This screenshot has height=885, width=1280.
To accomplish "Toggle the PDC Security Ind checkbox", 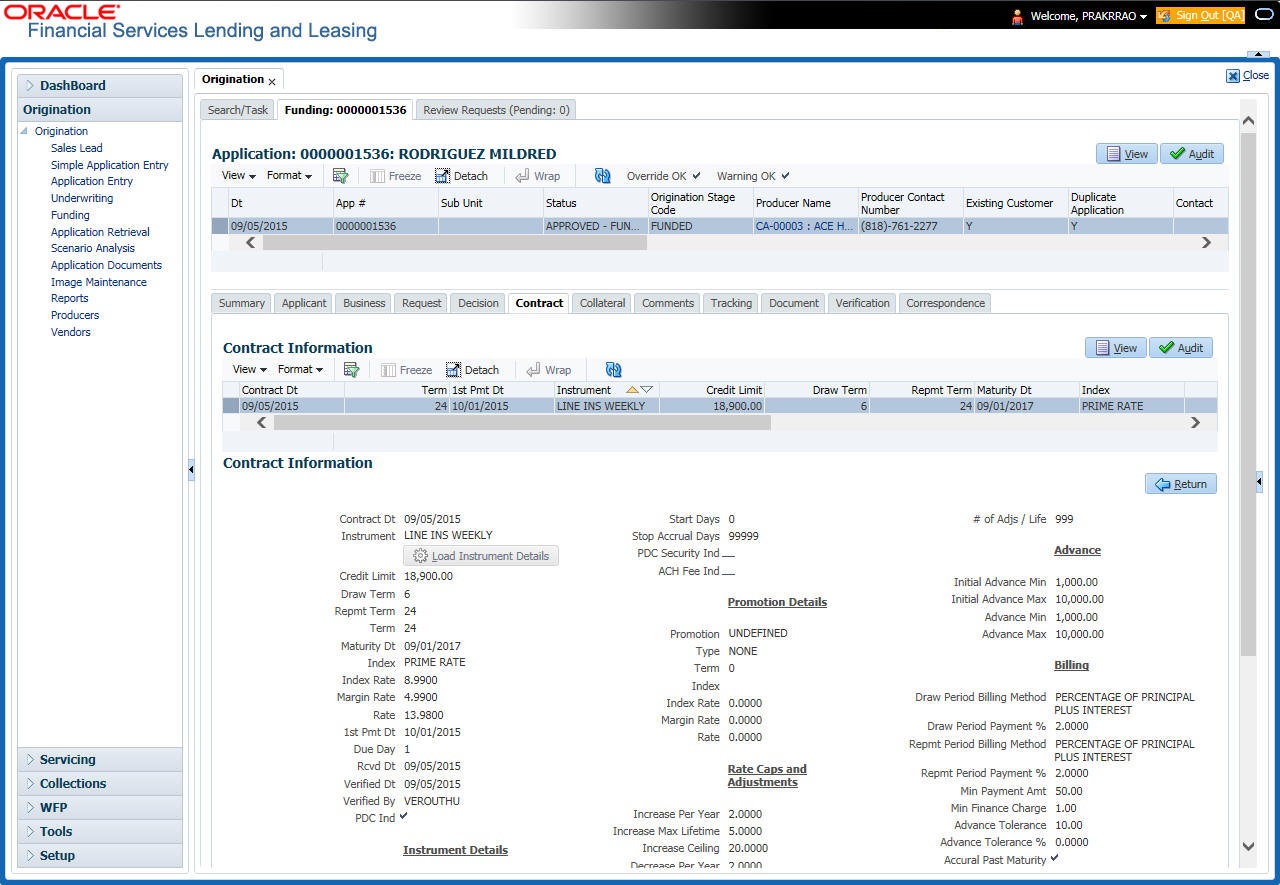I will pos(728,554).
